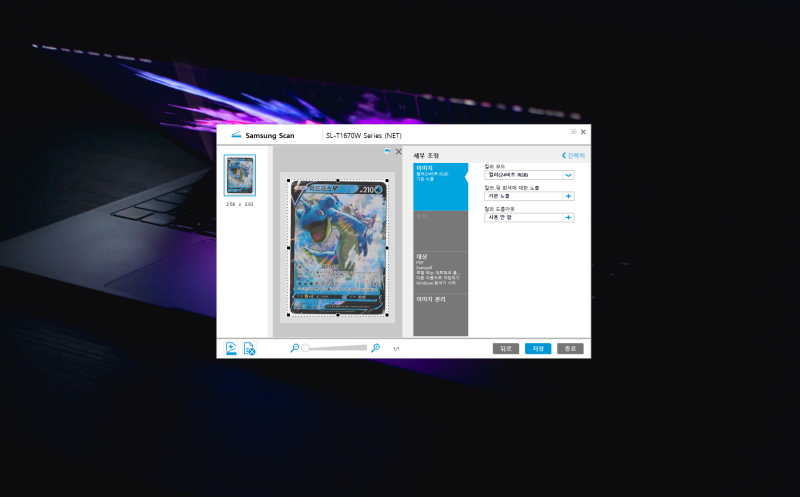Click the delete scanned page icon

coord(249,349)
